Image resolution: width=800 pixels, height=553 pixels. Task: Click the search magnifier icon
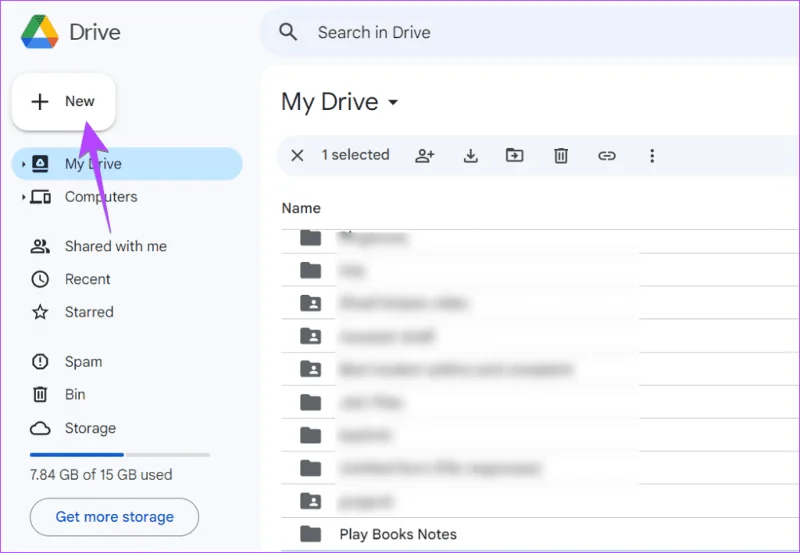point(288,32)
